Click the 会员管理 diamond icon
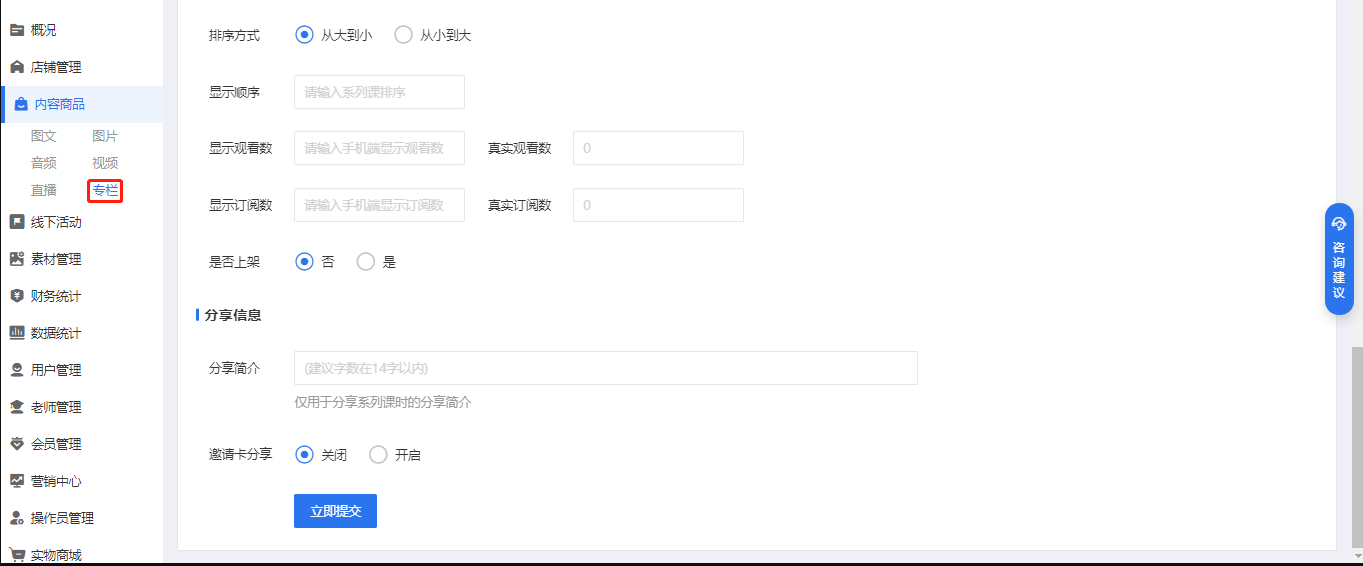This screenshot has width=1363, height=566. pos(17,444)
